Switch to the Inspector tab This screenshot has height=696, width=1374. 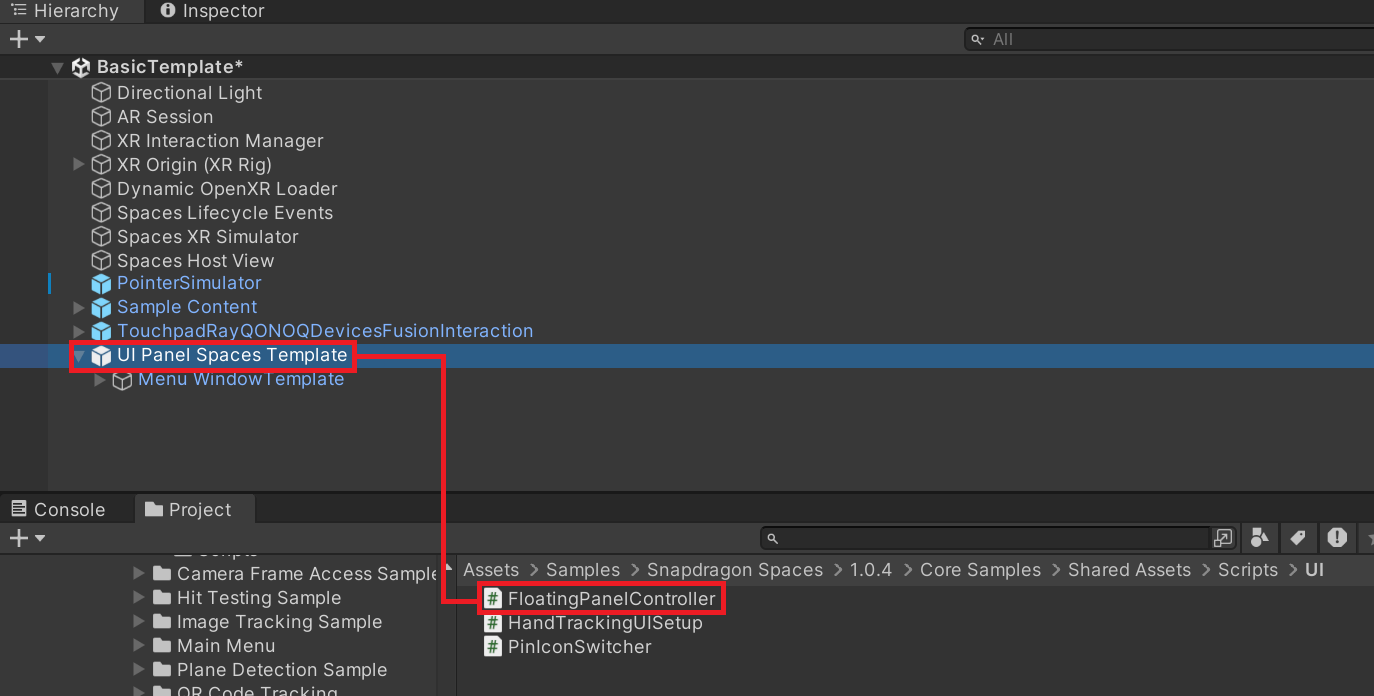click(212, 11)
